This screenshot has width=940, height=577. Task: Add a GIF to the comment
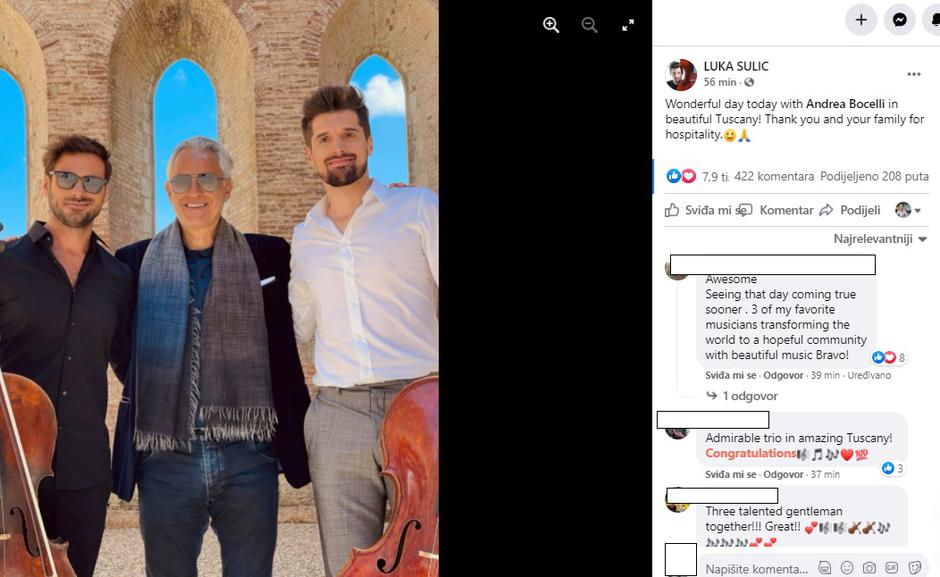[892, 567]
